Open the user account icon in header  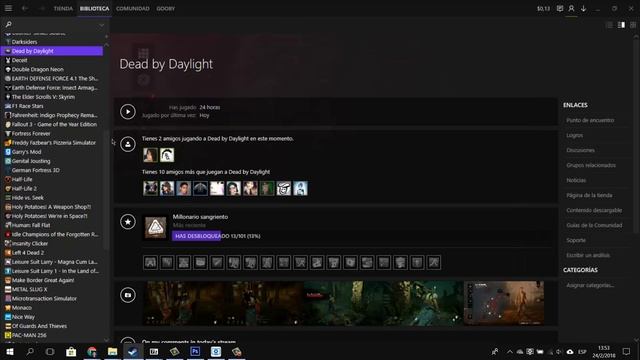[x=571, y=8]
